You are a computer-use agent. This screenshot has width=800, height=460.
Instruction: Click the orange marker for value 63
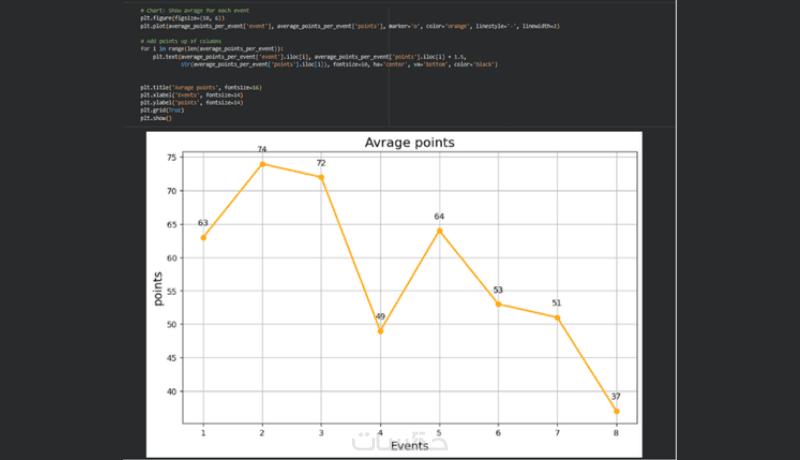point(203,237)
